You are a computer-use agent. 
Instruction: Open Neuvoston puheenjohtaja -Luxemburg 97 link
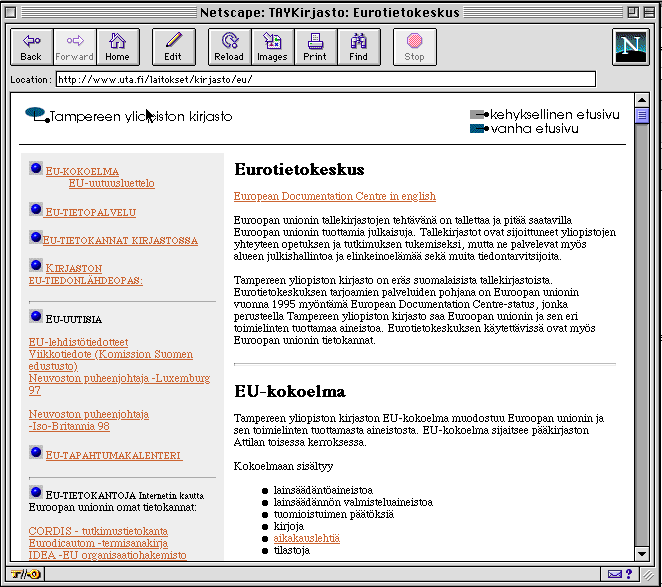119,384
